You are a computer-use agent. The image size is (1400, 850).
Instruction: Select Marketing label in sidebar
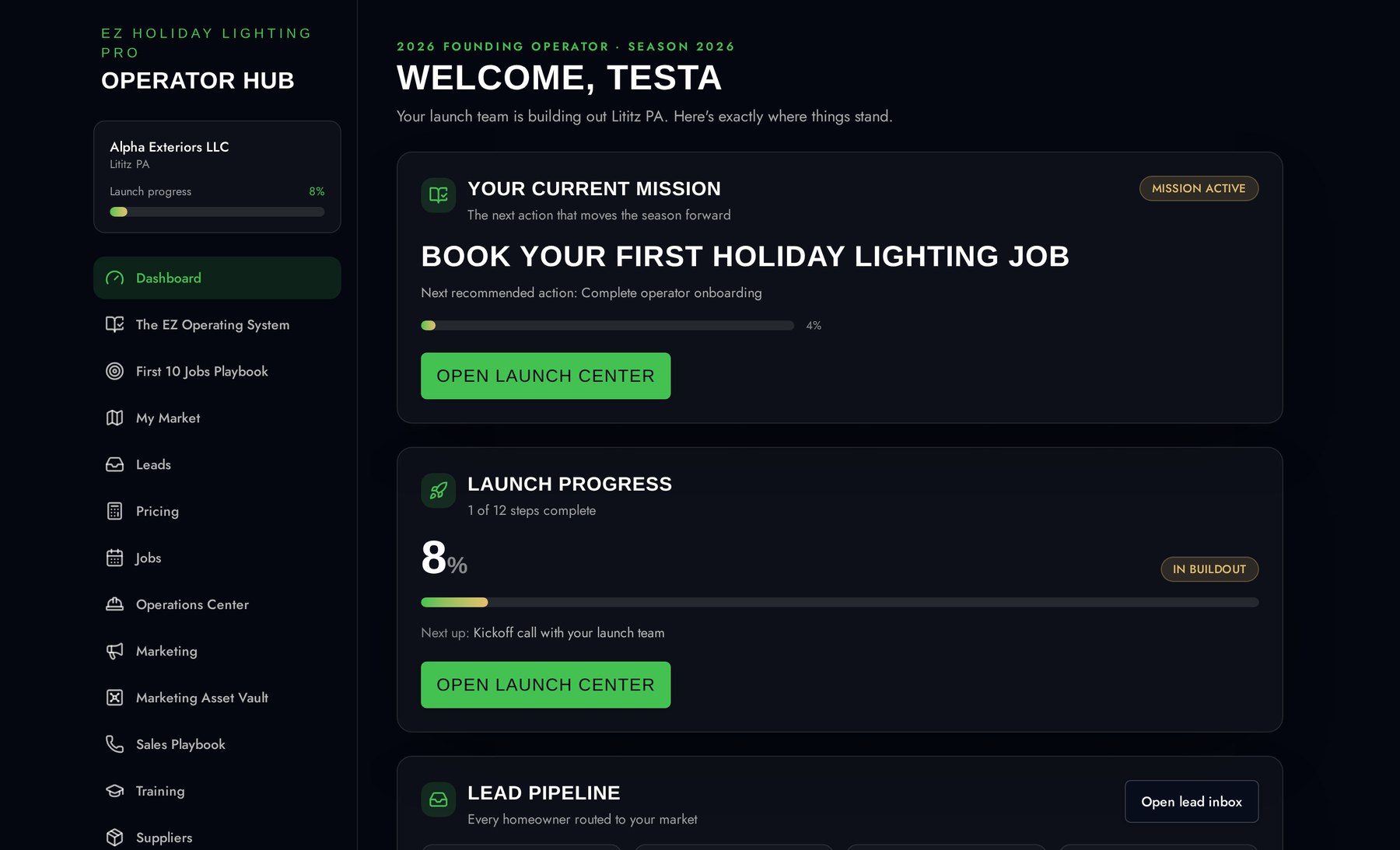click(166, 652)
